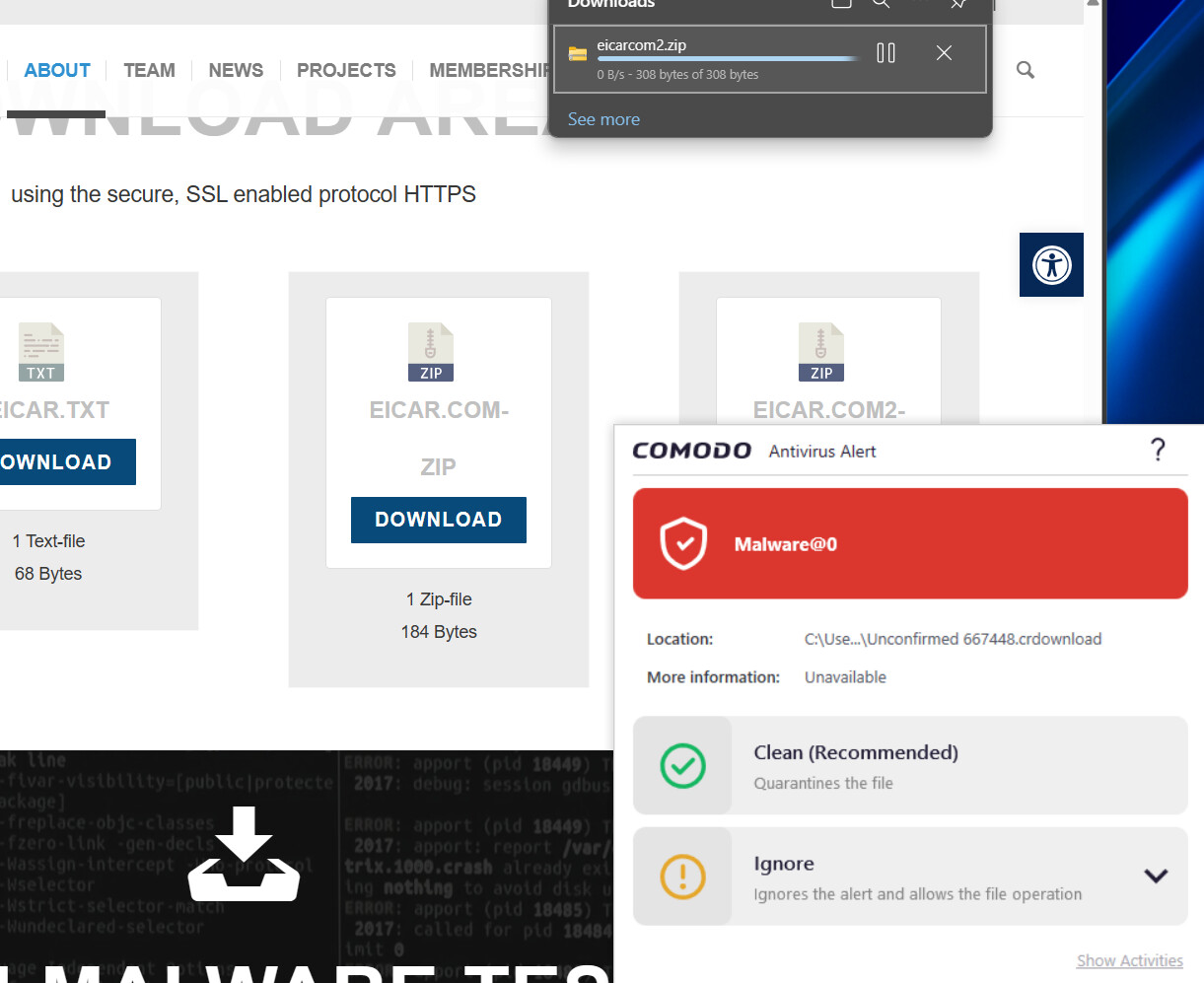Click the TXT file type icon

[x=41, y=352]
